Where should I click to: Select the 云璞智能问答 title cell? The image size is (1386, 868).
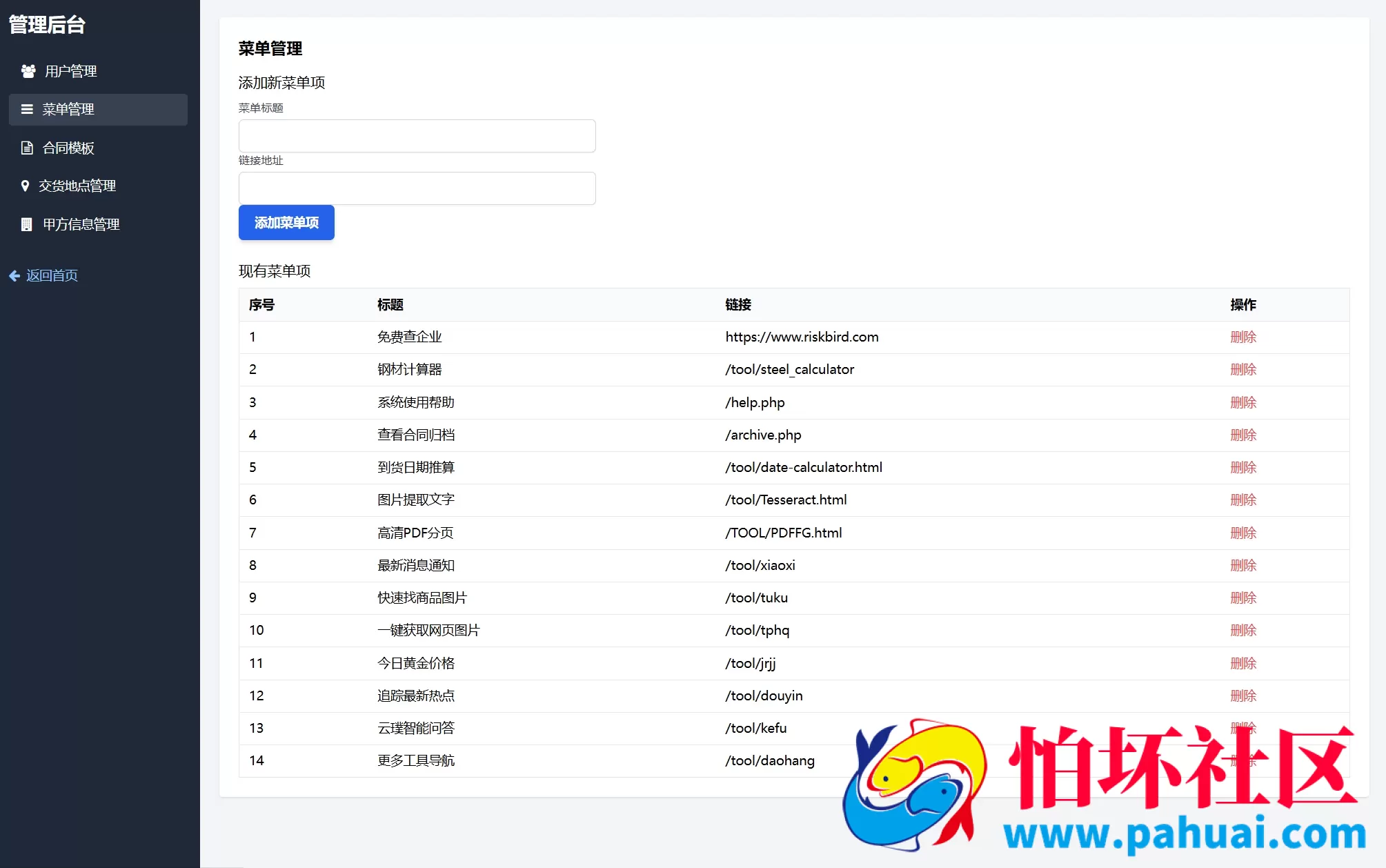[416, 728]
